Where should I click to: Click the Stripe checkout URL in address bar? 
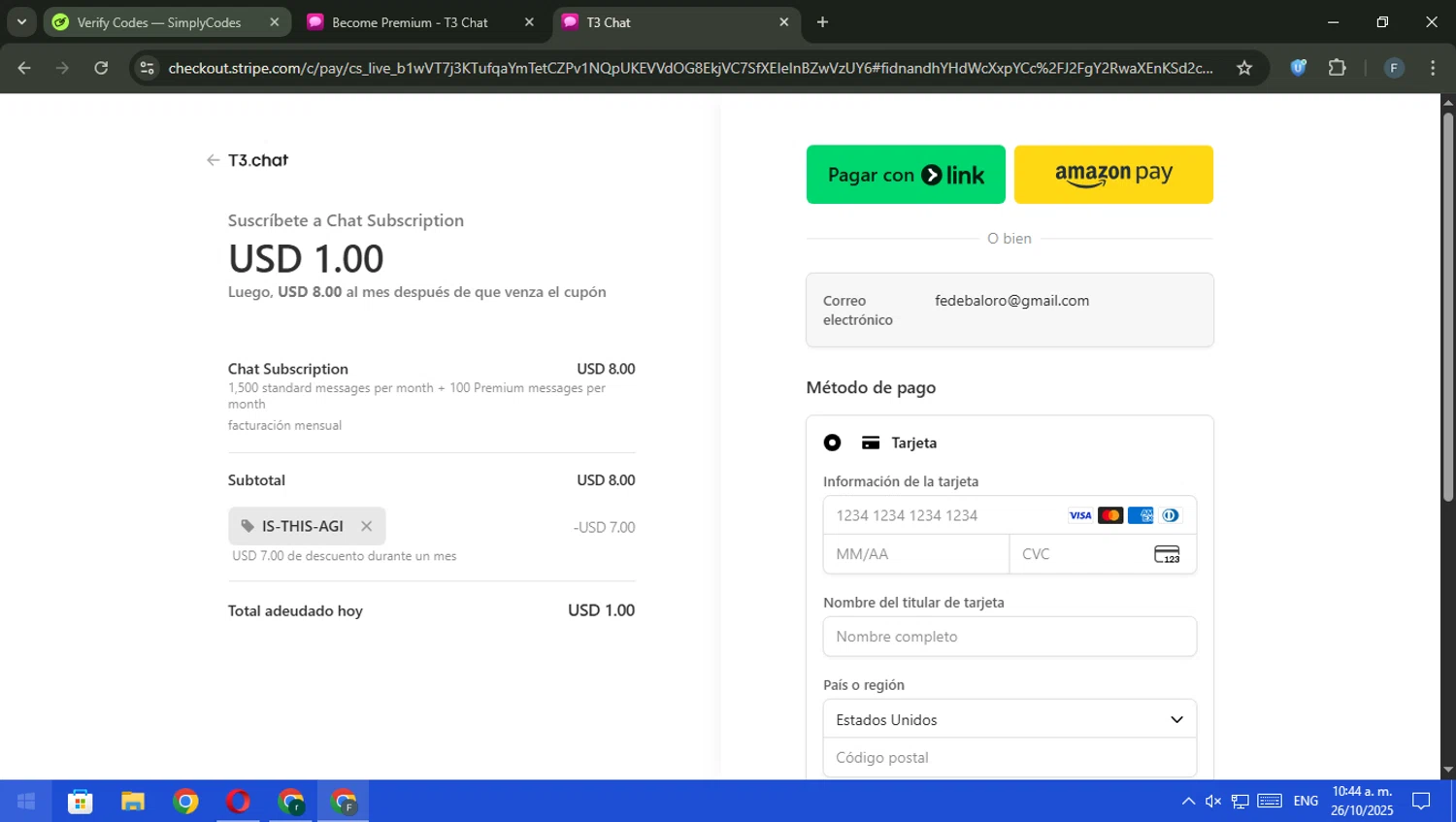[x=690, y=68]
